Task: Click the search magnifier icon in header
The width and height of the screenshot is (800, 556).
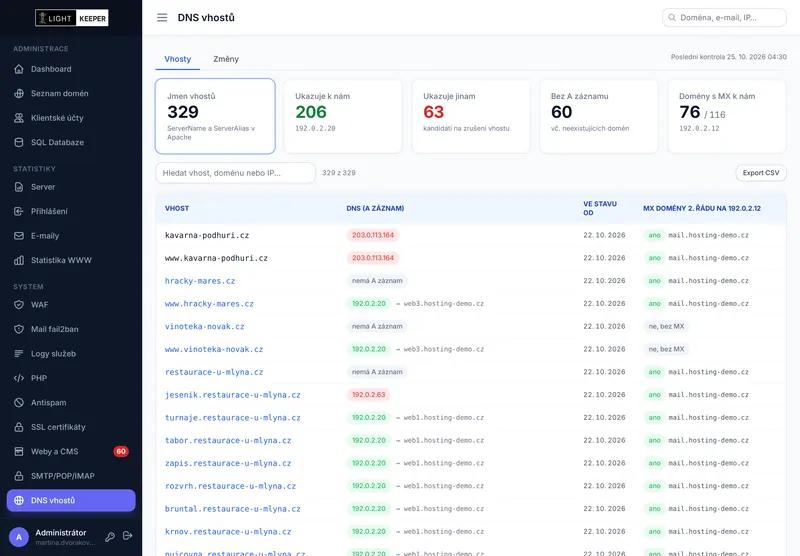Action: coord(672,17)
